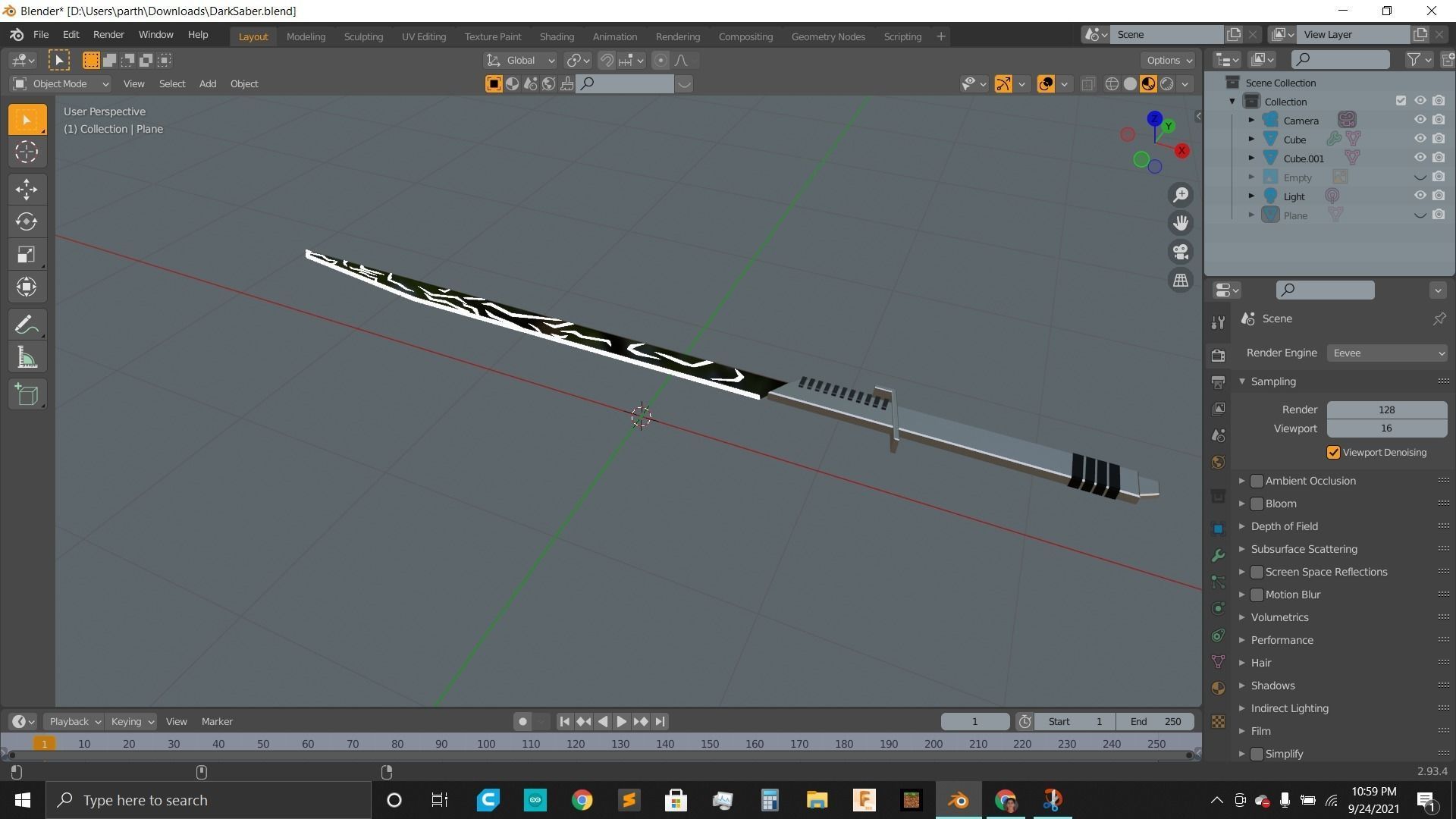This screenshot has height=819, width=1456.
Task: Switch perspective/orthographic grid icon
Action: coord(1181,281)
